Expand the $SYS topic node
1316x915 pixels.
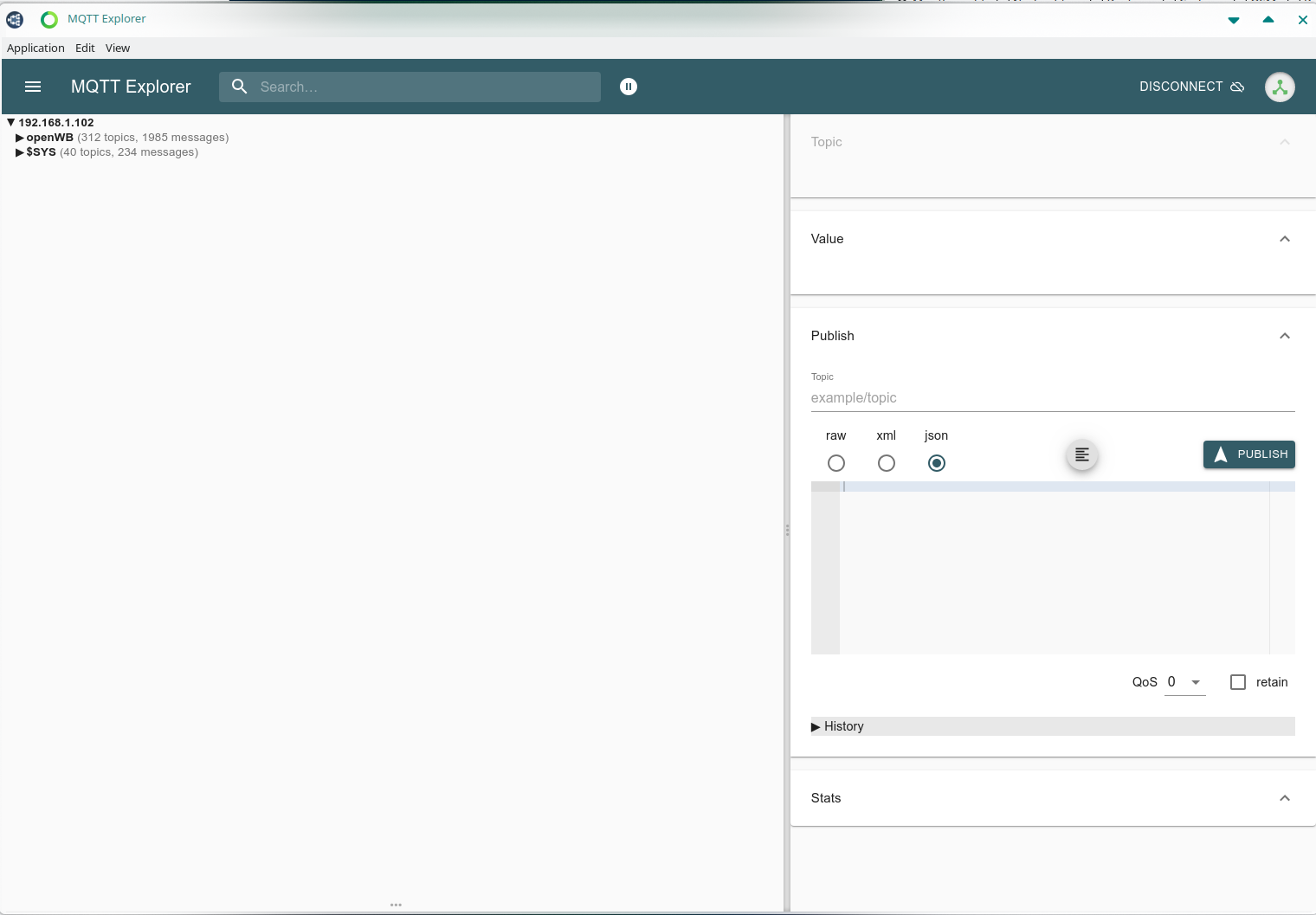tap(20, 152)
